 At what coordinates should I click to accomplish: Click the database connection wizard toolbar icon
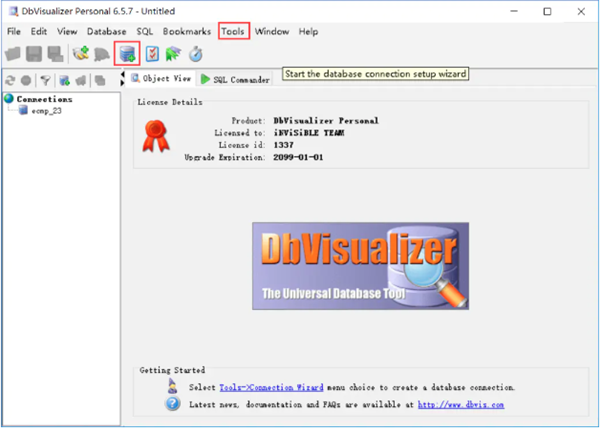click(x=127, y=54)
